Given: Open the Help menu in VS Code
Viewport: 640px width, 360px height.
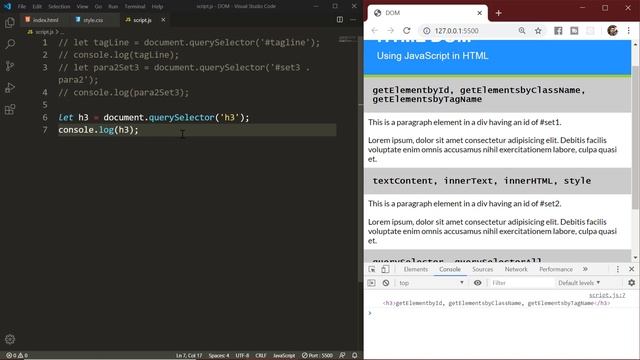Looking at the screenshot, I should tap(157, 7).
